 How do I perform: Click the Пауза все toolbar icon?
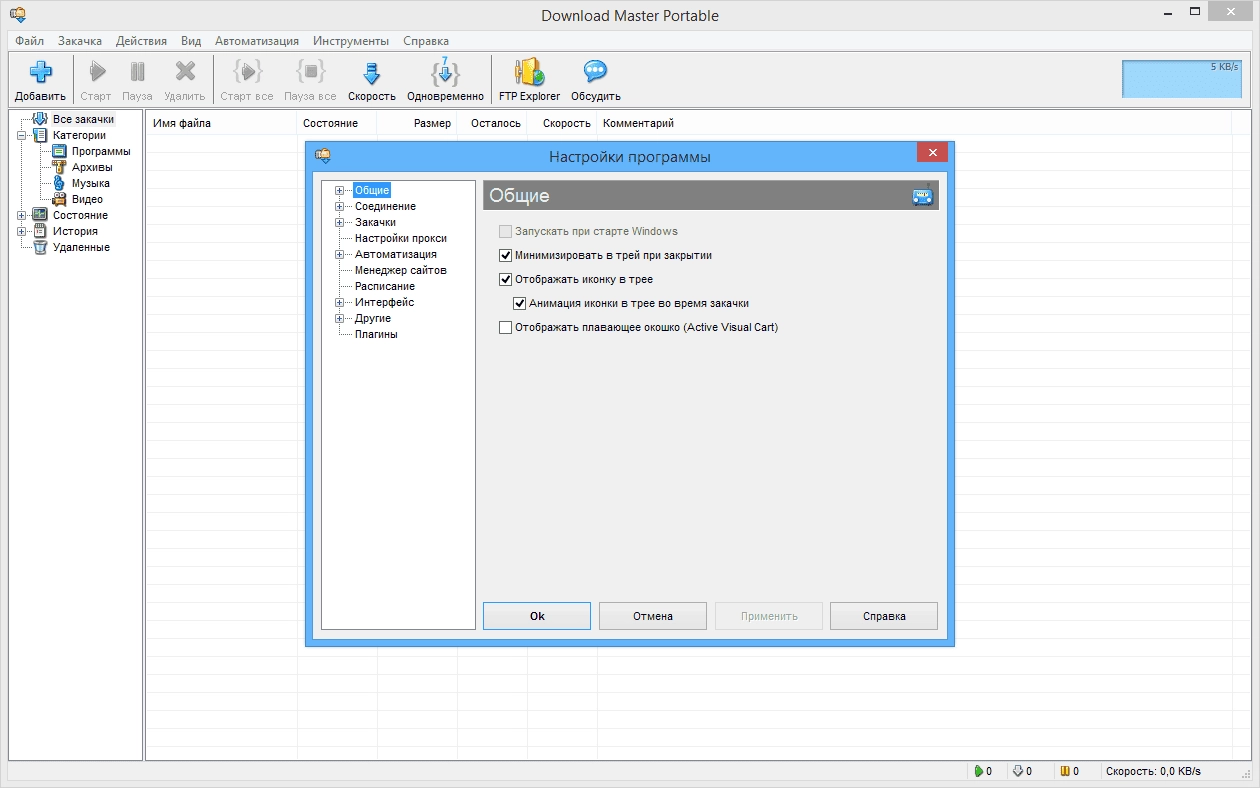(x=310, y=72)
